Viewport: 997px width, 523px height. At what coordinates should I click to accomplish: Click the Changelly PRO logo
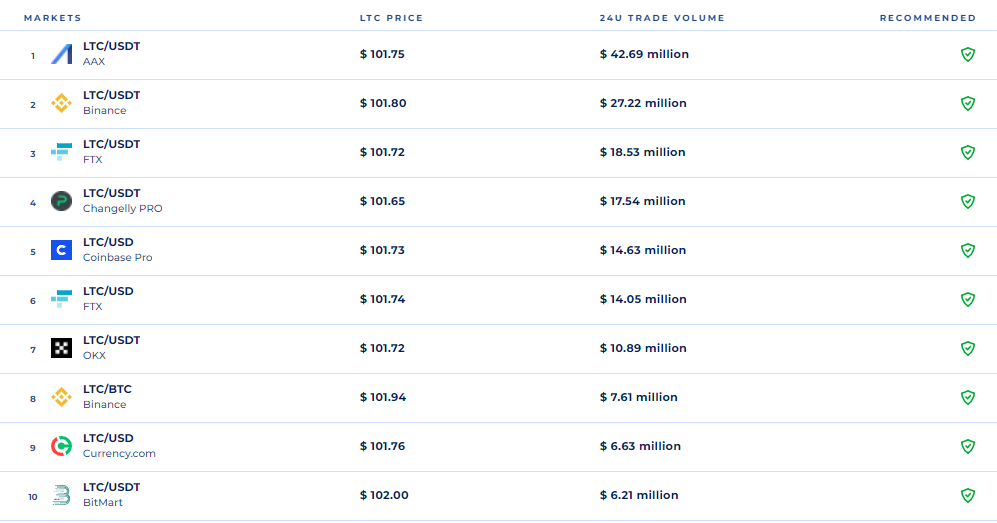[62, 202]
